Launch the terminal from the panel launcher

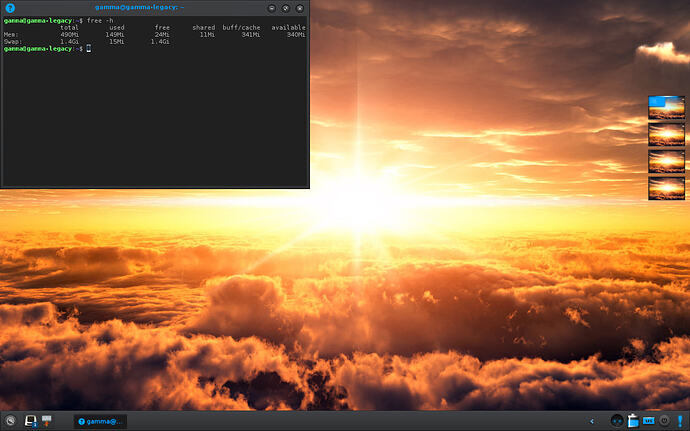(30, 421)
